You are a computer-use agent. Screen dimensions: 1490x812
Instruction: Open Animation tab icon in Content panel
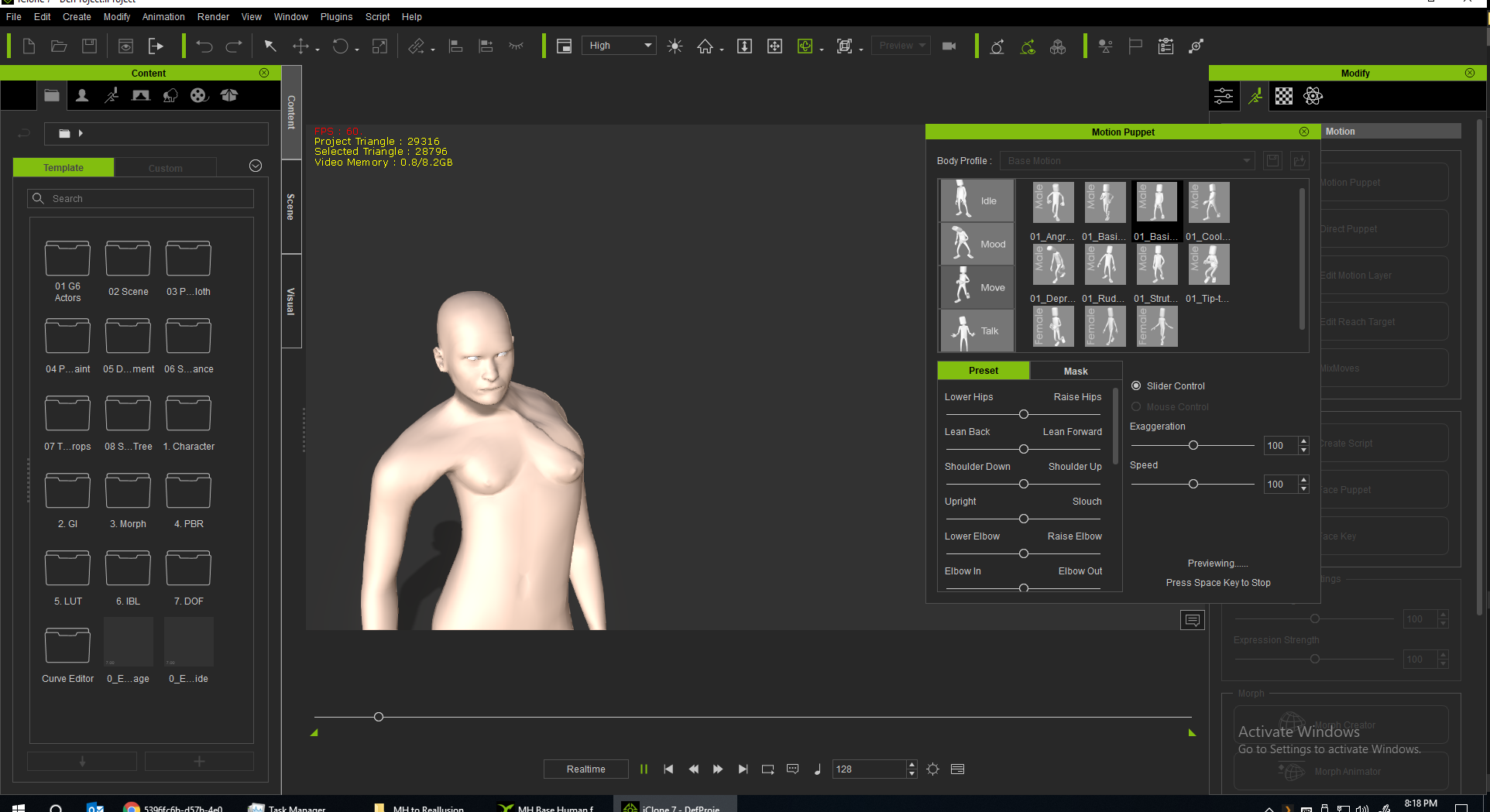(x=111, y=95)
